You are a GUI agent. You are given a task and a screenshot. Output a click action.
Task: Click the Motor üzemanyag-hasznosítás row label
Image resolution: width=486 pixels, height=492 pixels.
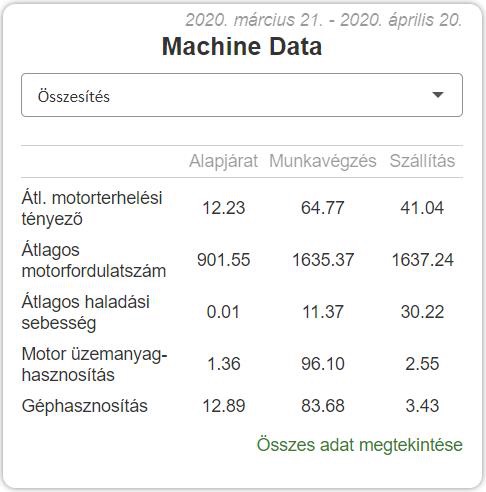pos(94,364)
